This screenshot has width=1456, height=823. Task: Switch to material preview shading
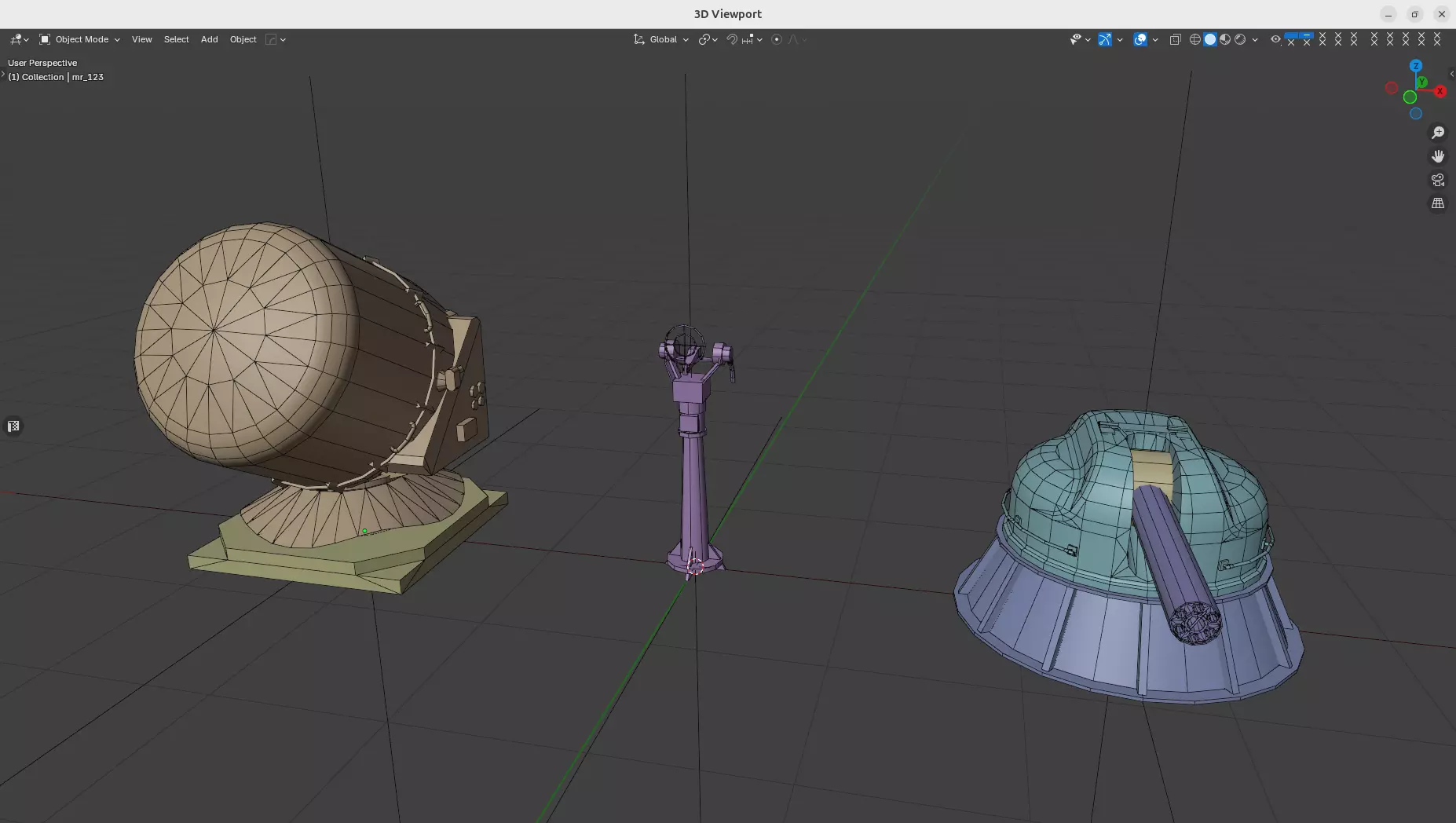[1225, 39]
